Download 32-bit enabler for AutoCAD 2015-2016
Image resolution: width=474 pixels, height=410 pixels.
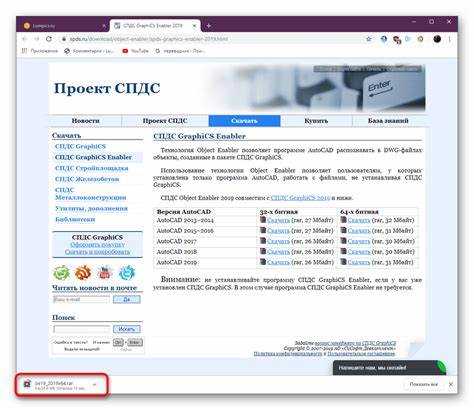[278, 231]
